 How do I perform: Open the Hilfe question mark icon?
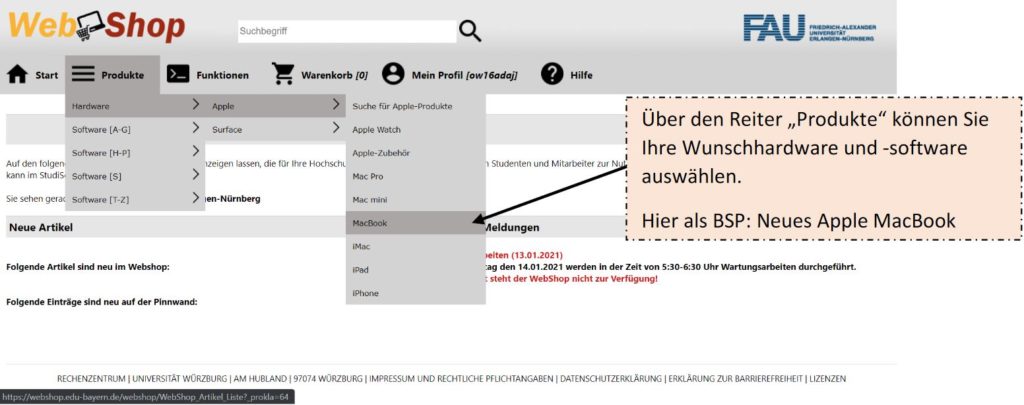(552, 75)
